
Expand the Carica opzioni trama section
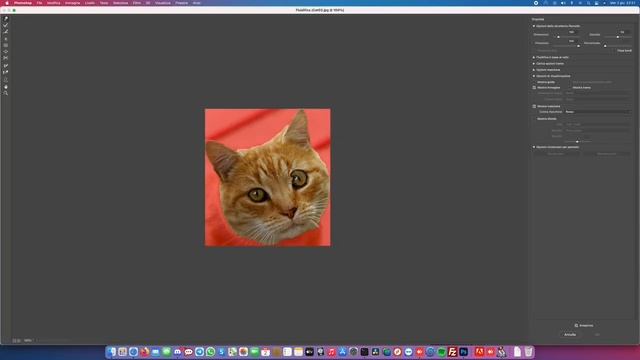533,64
